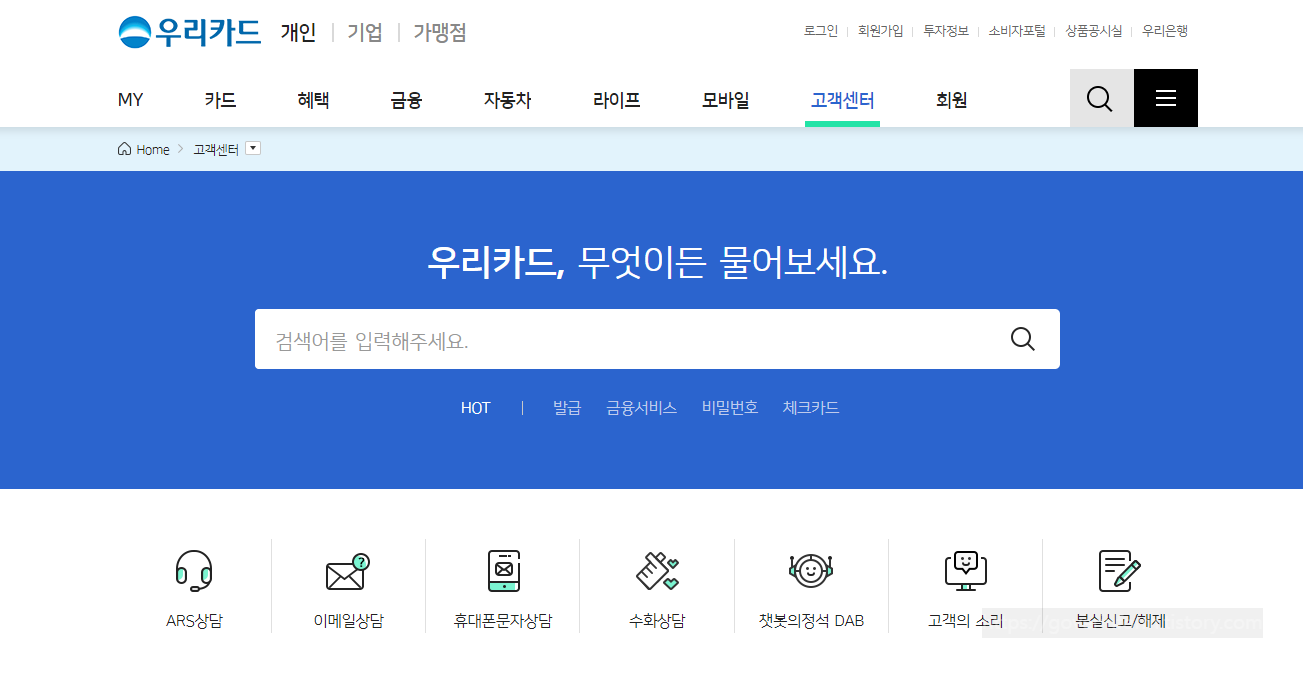Open 챗봇의정석 DAB robot icon
Screen dimensions: 1303x678
point(811,571)
